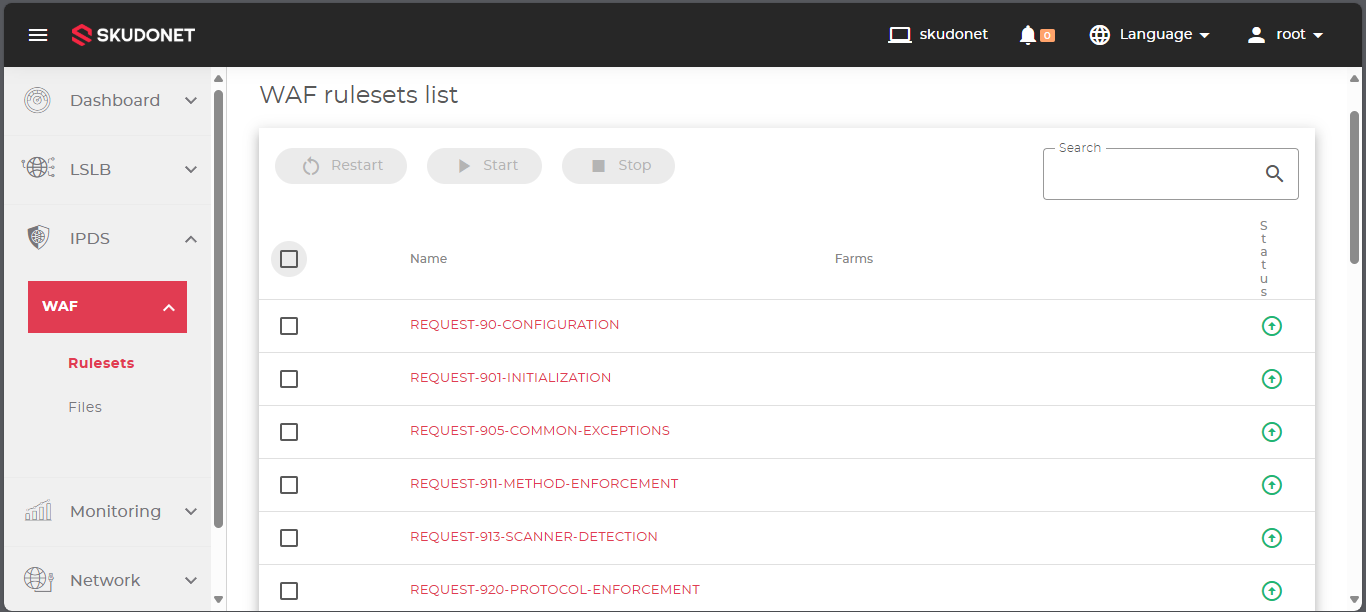Image resolution: width=1366 pixels, height=612 pixels.
Task: Click the Dashboard gauge icon in sidebar
Action: (x=37, y=100)
